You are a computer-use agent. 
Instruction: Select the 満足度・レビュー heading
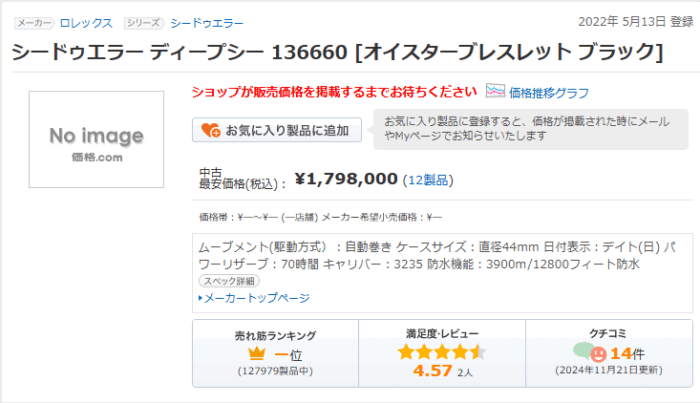coord(442,333)
